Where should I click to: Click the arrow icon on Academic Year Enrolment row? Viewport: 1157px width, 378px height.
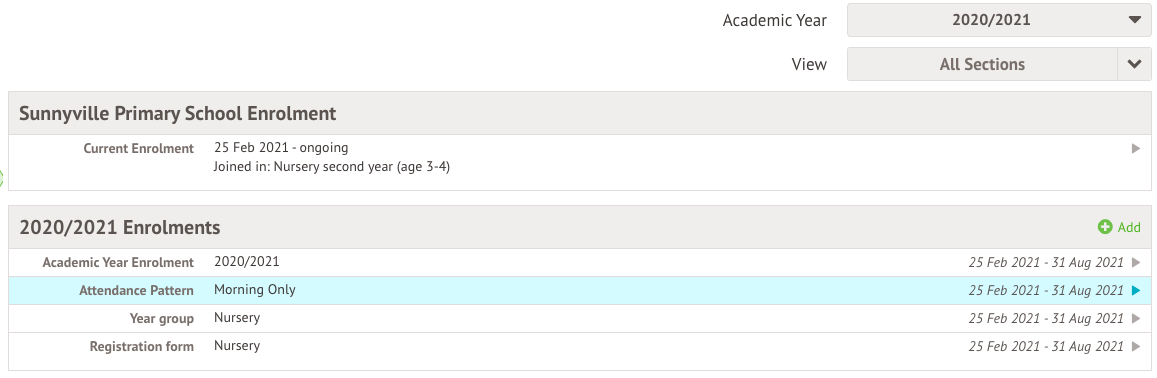coord(1136,262)
